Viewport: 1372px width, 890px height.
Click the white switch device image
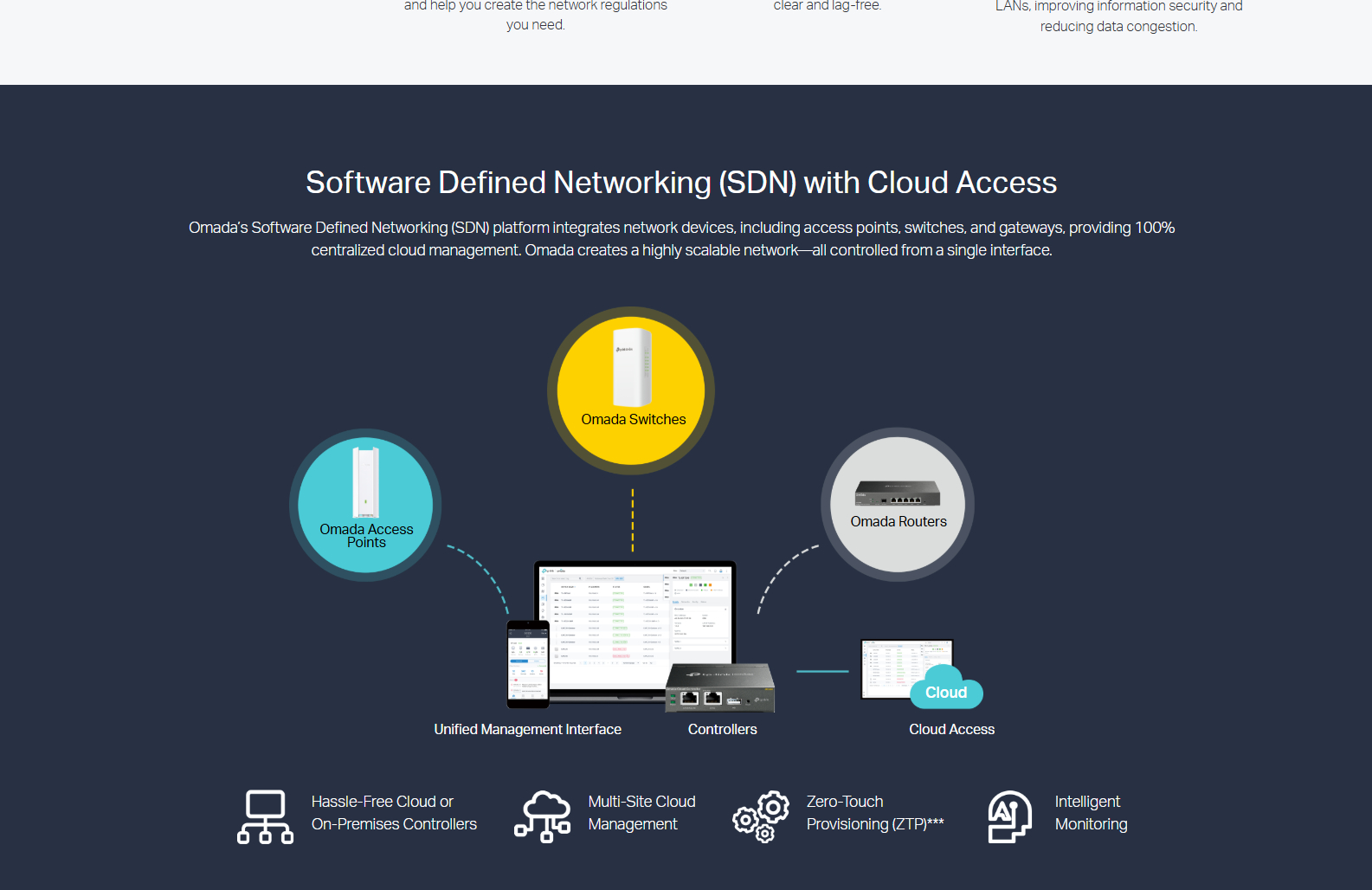coord(633,367)
